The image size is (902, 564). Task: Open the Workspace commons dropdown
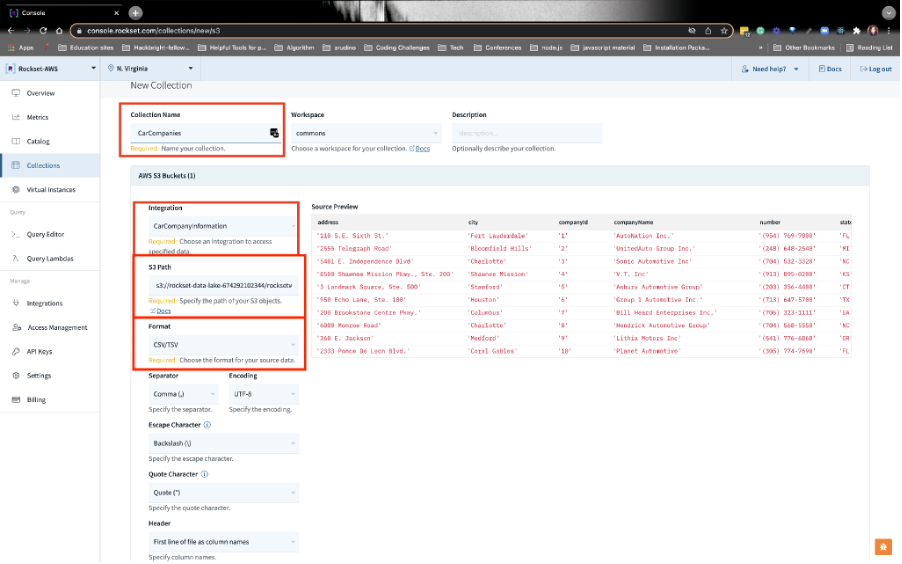coord(366,133)
